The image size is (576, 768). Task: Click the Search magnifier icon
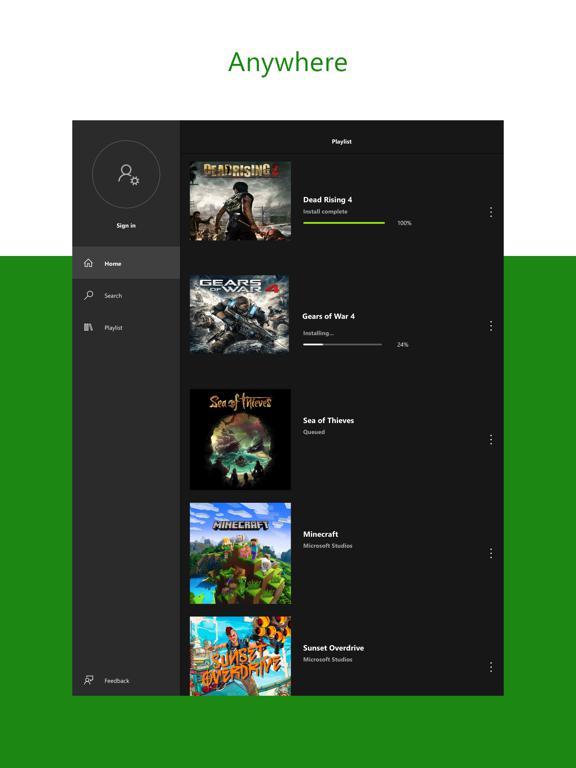pyautogui.click(x=88, y=295)
